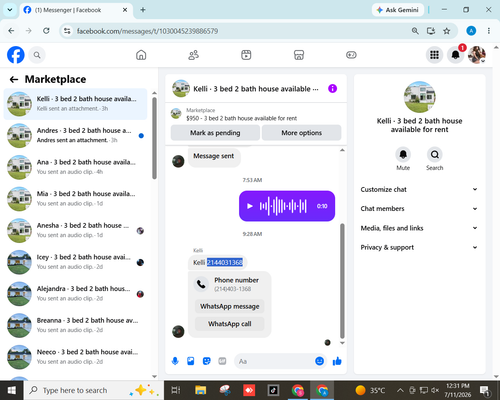Screen dimensions: 500x400
Task: Click the More options button
Action: tap(302, 133)
